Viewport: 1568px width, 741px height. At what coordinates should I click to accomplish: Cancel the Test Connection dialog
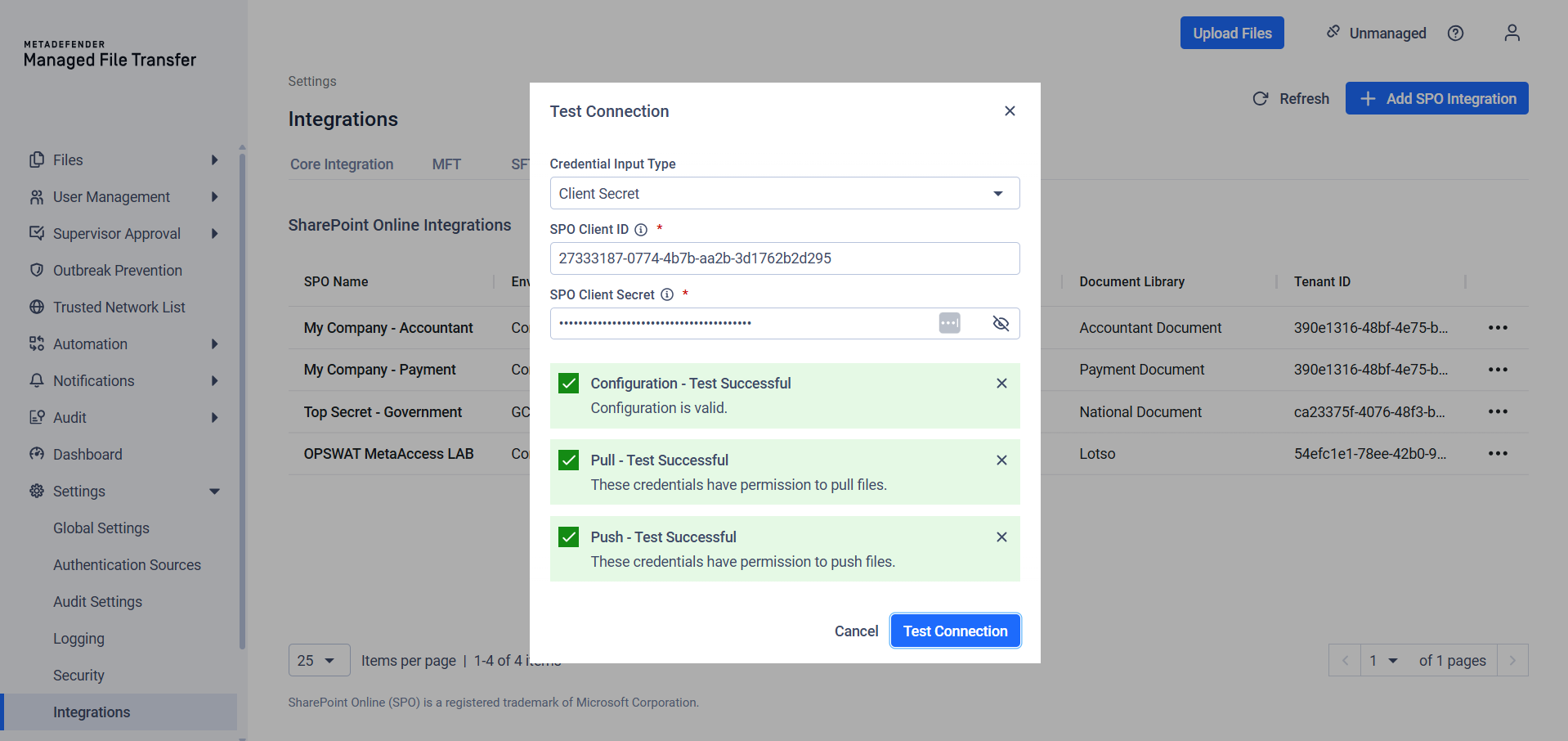856,631
